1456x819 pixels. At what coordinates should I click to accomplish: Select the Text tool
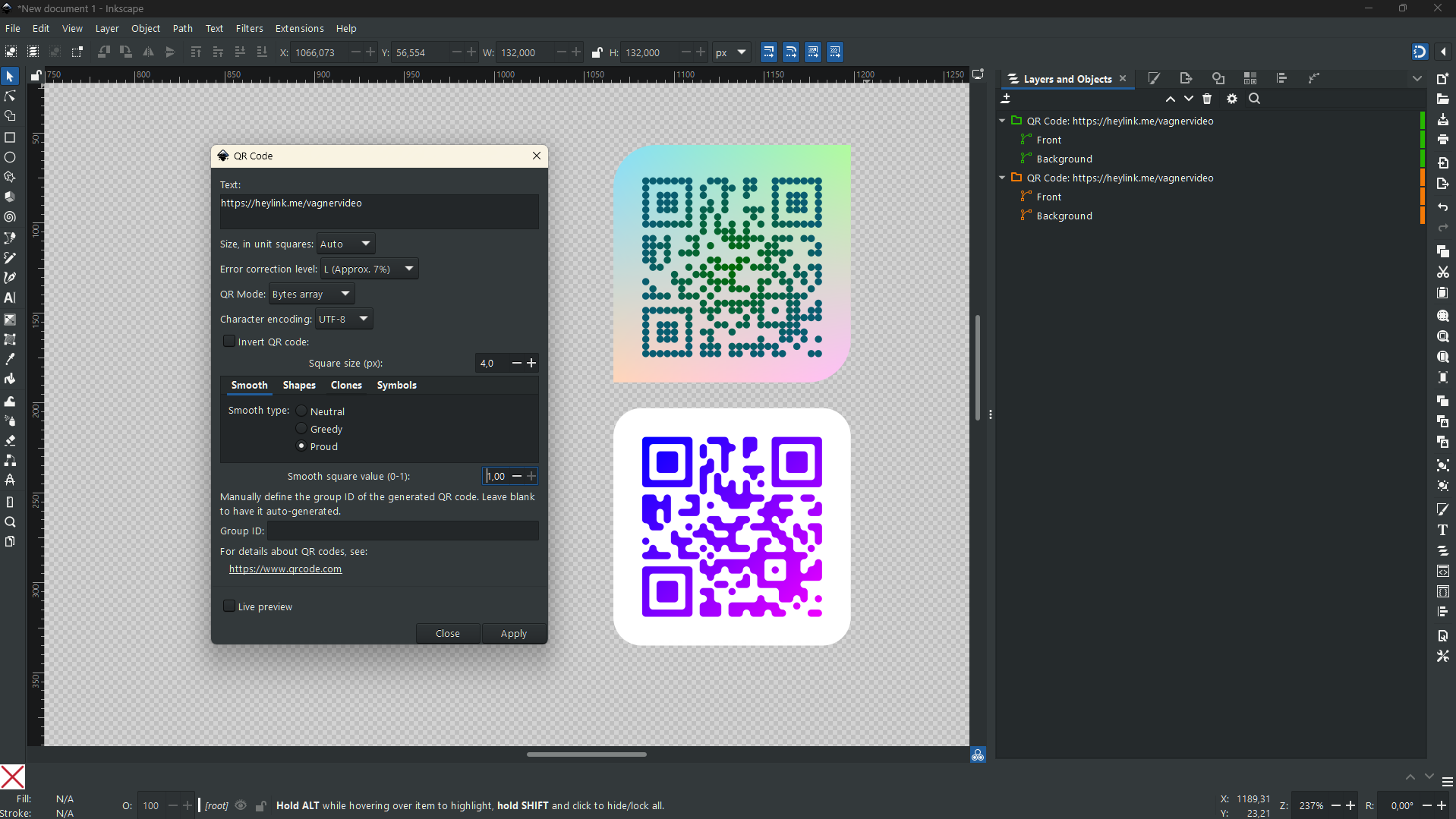[x=10, y=298]
